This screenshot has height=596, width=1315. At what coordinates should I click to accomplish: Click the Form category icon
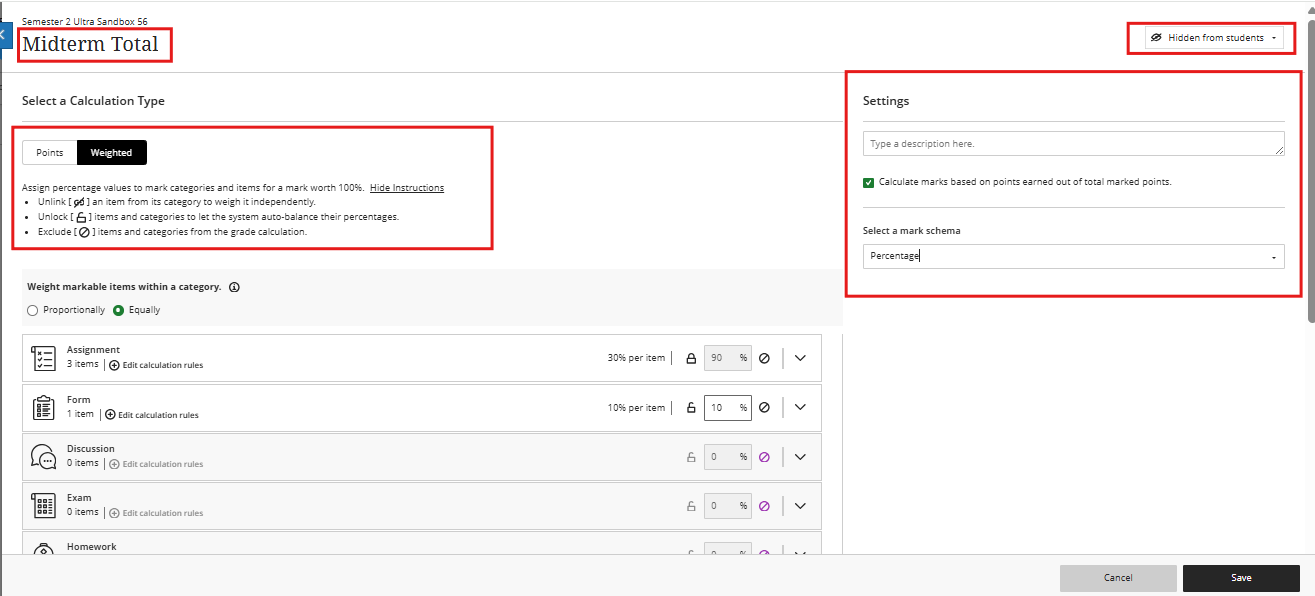pyautogui.click(x=44, y=406)
